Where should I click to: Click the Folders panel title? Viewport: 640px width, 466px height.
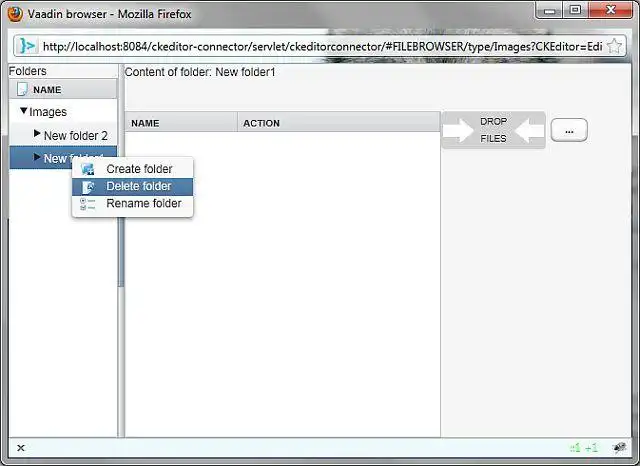click(x=28, y=71)
